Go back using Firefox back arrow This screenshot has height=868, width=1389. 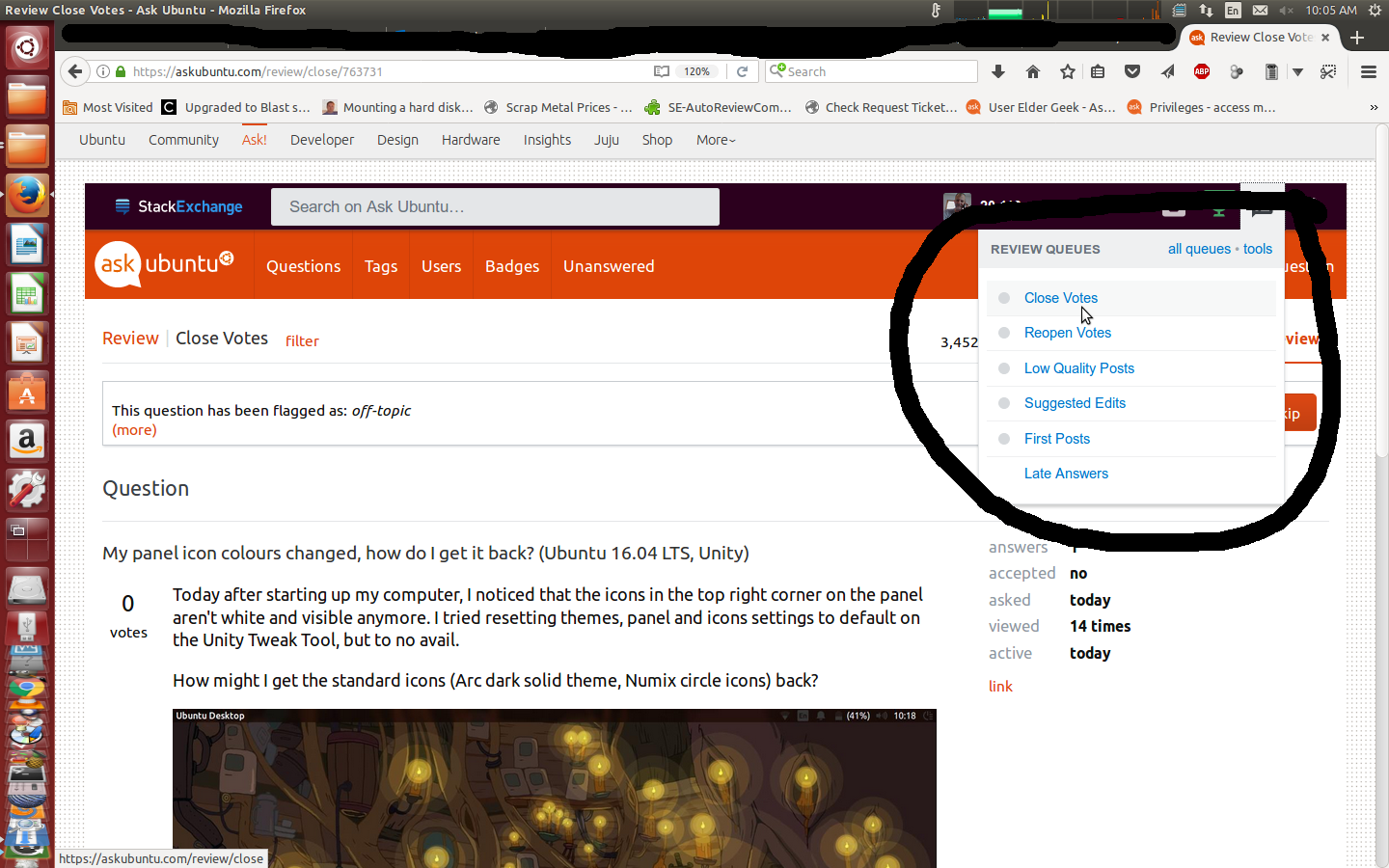point(75,71)
